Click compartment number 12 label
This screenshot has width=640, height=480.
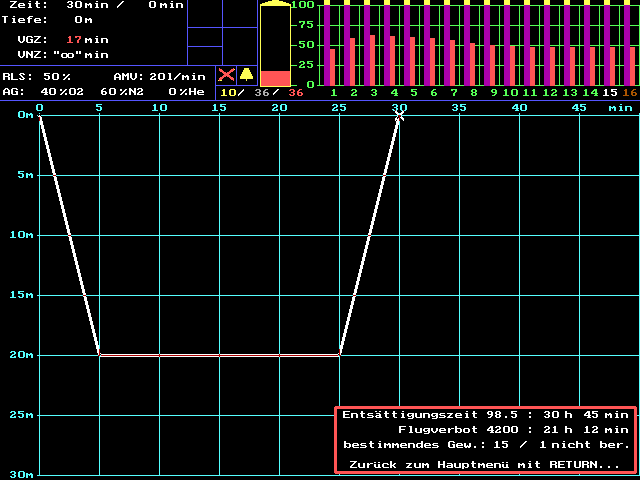click(550, 93)
